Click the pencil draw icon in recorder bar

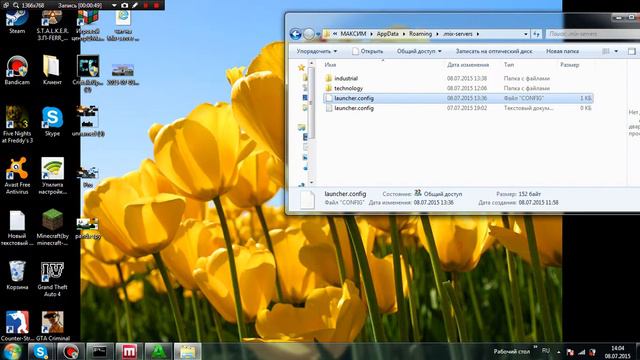135,5
